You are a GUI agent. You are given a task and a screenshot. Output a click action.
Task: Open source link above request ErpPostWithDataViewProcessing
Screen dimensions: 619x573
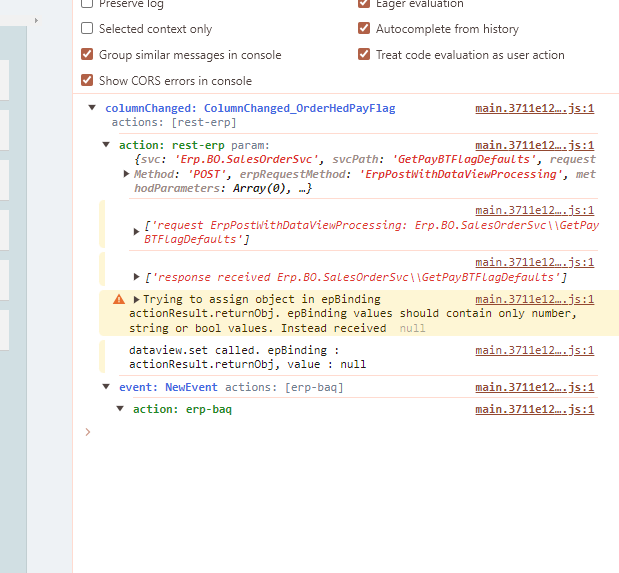tap(535, 210)
